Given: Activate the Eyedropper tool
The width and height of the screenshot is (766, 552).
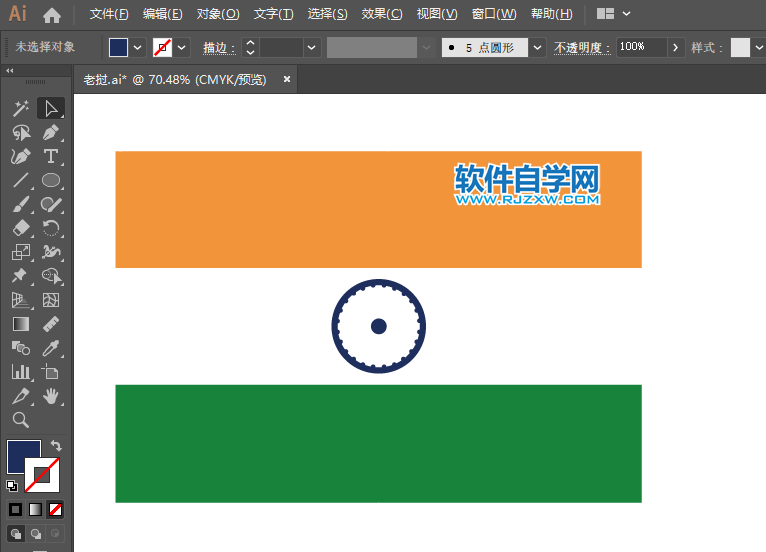Looking at the screenshot, I should pyautogui.click(x=51, y=348).
